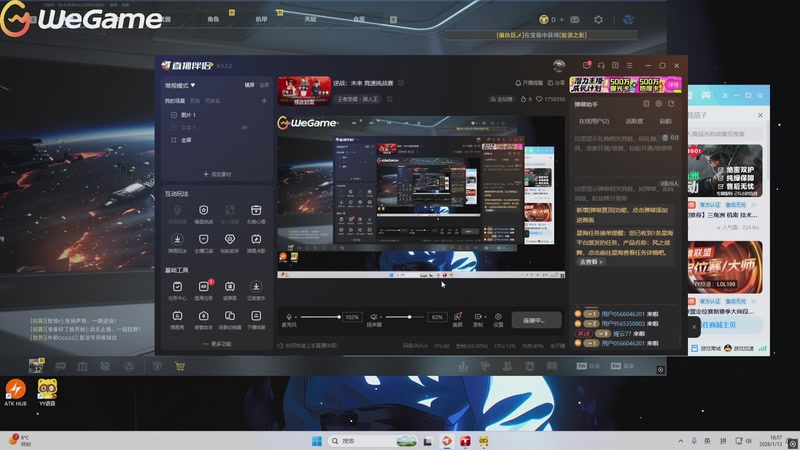The height and width of the screenshot is (450, 800).
Task: Open Windows Start button on taskbar
Action: (317, 441)
